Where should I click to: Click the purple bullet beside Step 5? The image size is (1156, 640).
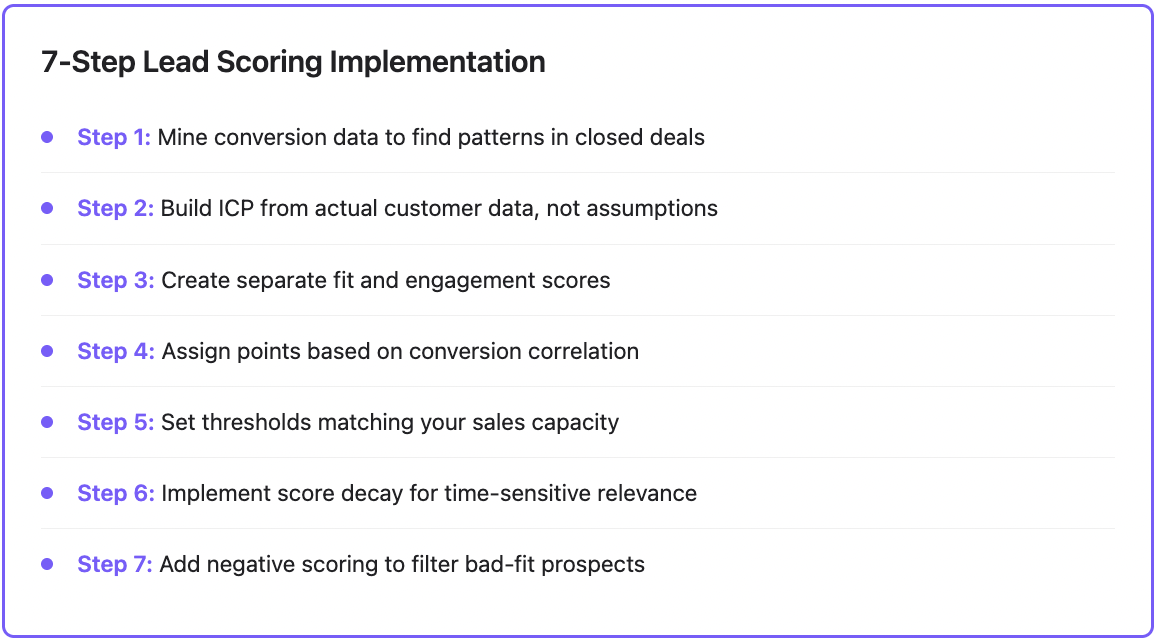(47, 422)
